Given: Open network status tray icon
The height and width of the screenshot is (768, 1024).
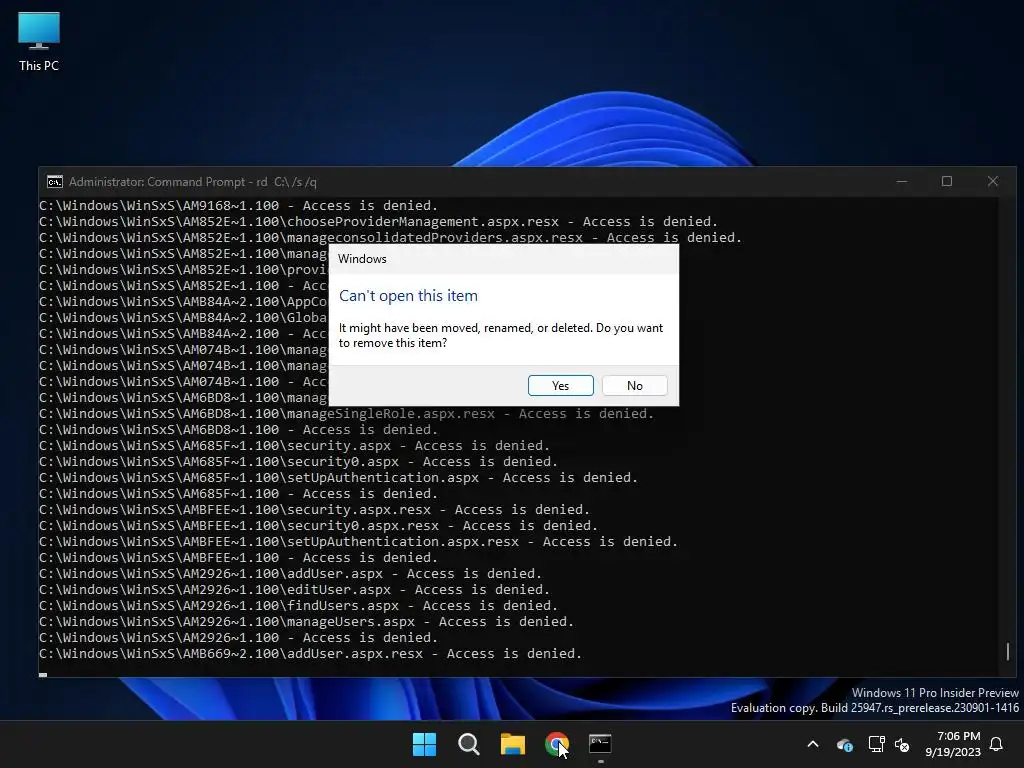Looking at the screenshot, I should pos(876,744).
